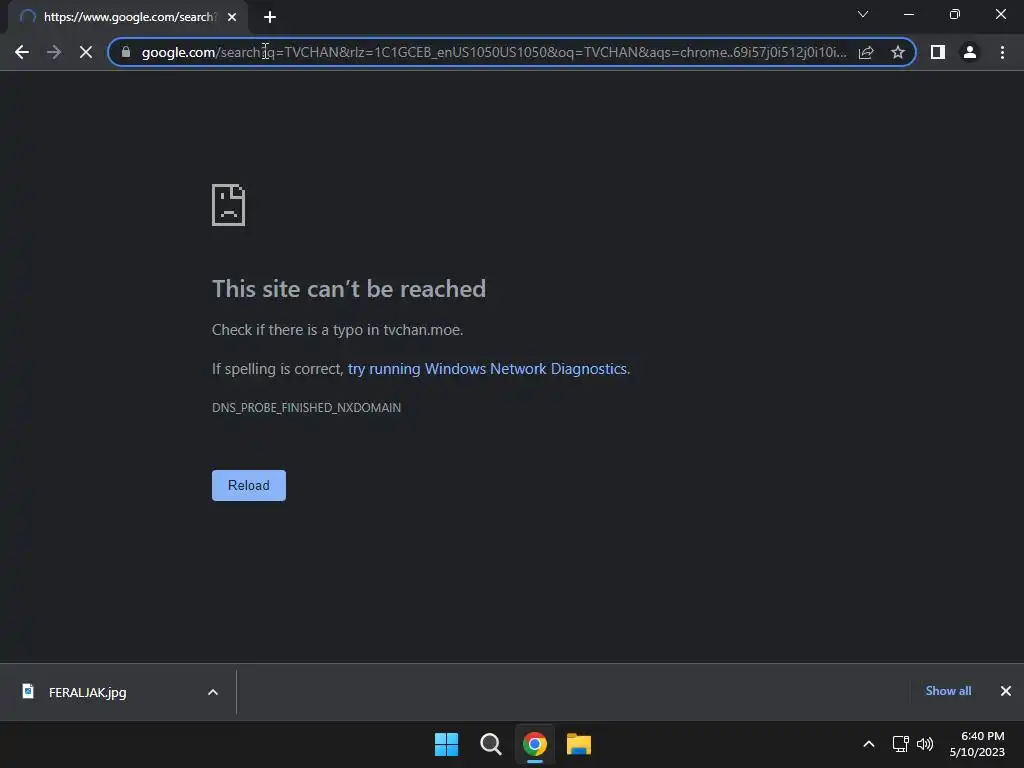View site info via the lock icon
Image resolution: width=1024 pixels, height=768 pixels.
(x=126, y=52)
